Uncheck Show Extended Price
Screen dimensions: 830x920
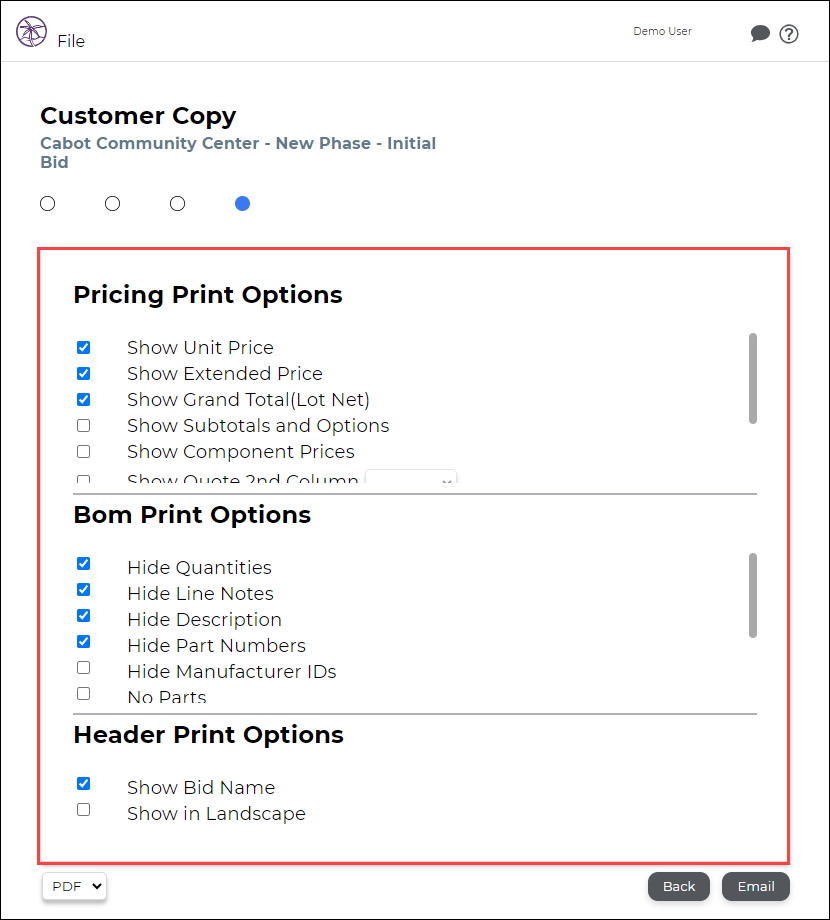coord(84,374)
